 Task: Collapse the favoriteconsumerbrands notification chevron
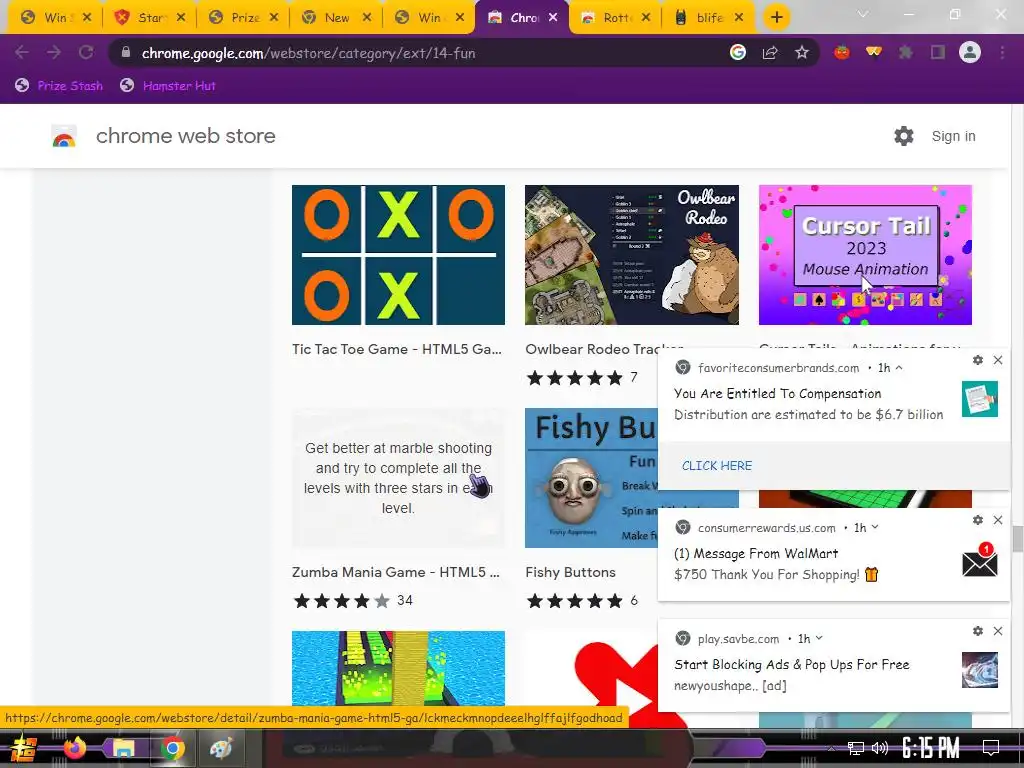click(x=899, y=368)
